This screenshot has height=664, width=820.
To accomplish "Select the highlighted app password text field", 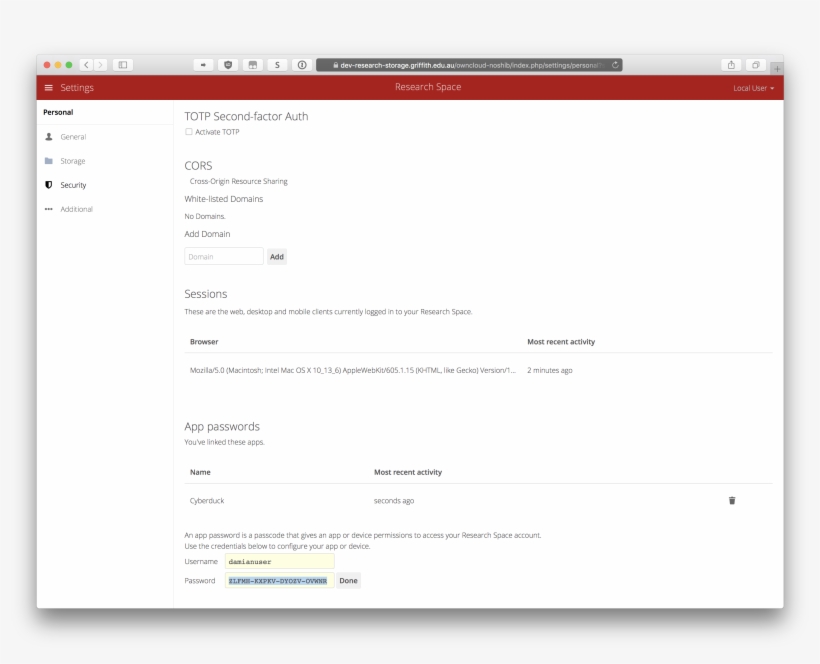I will (x=278, y=580).
